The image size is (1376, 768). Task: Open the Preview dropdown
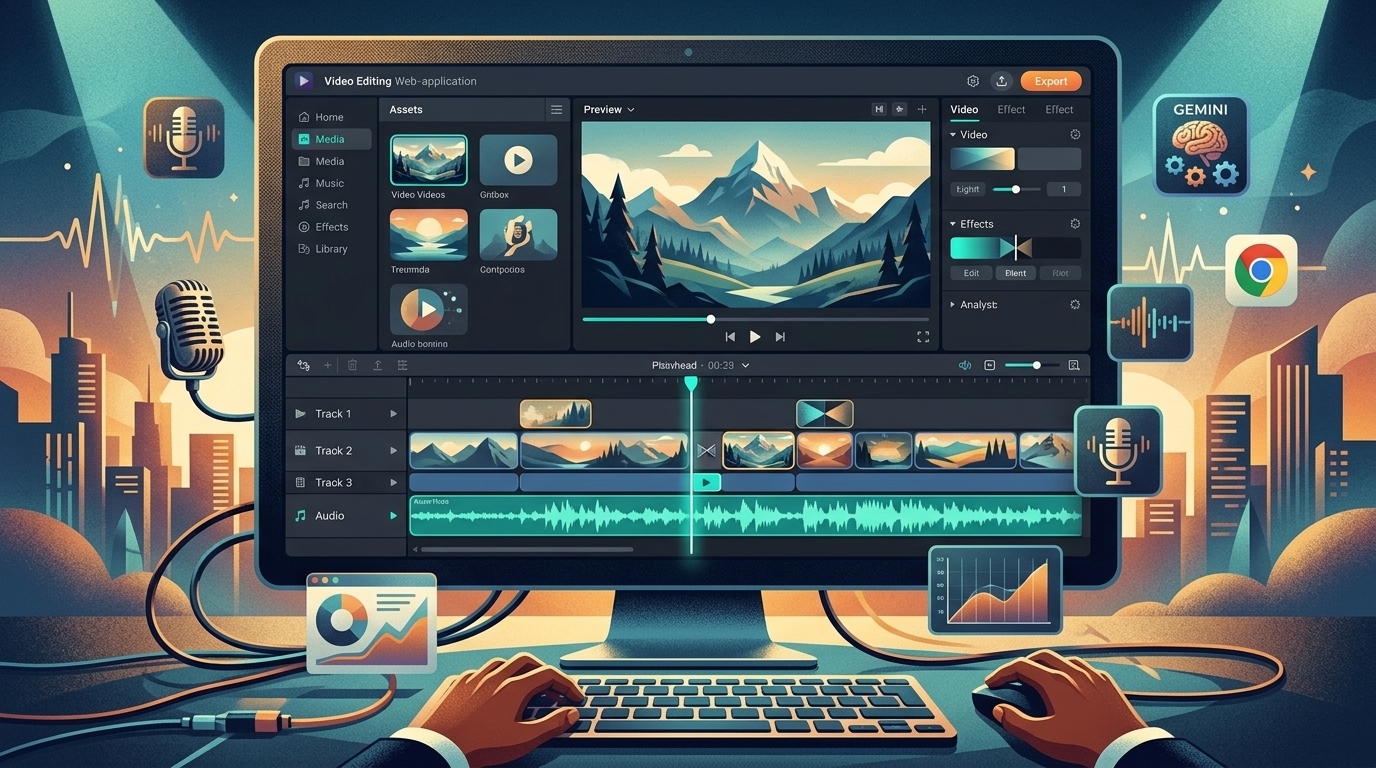pos(609,110)
